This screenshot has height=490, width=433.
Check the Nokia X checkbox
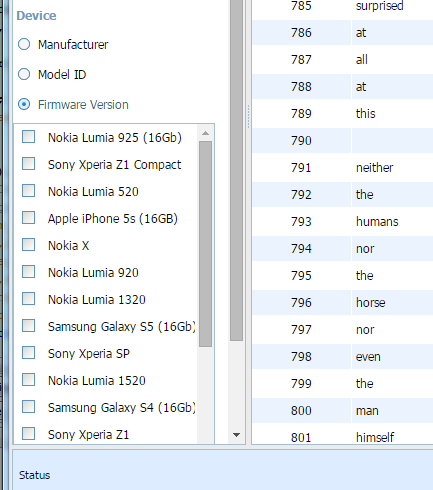[28, 245]
